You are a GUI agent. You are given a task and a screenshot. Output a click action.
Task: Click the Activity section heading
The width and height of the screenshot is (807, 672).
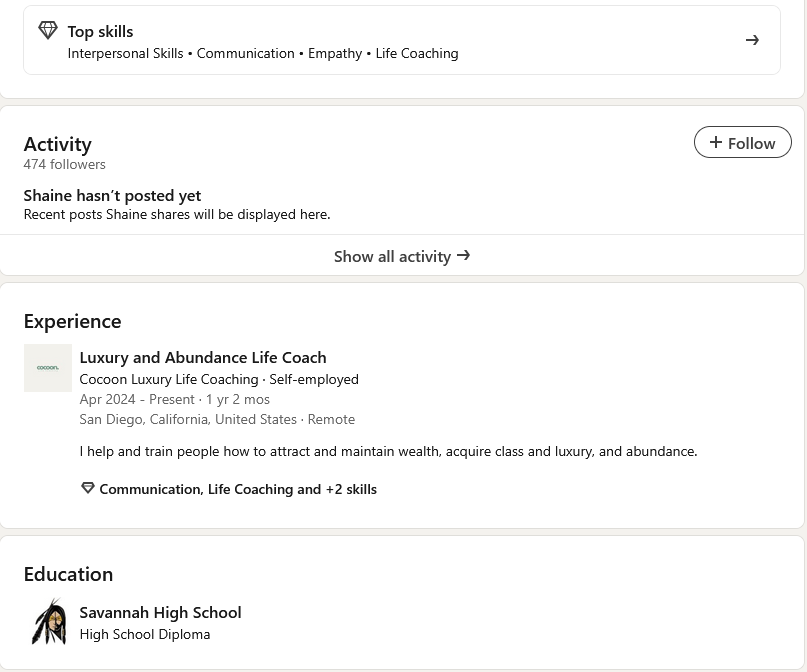coord(58,144)
